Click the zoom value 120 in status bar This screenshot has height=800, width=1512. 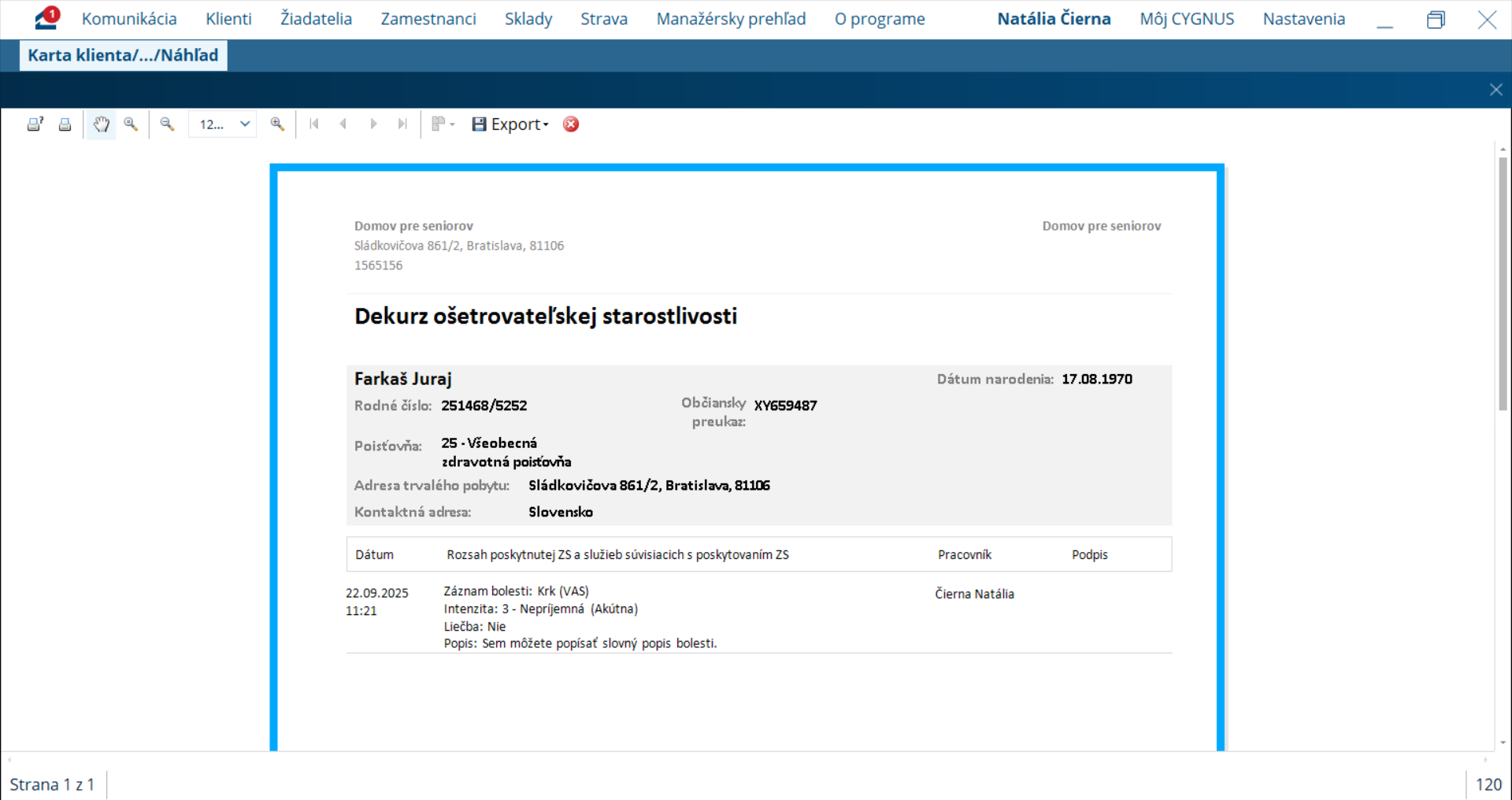click(x=1488, y=785)
